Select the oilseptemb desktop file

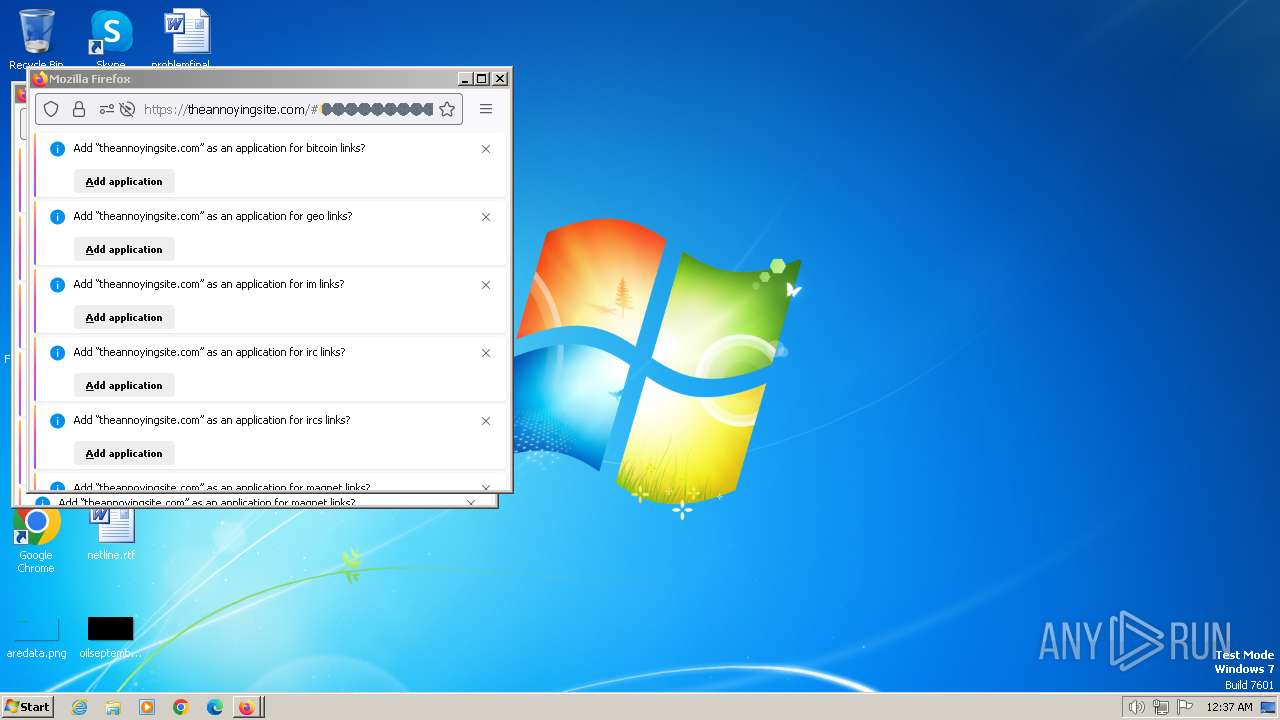[110, 638]
